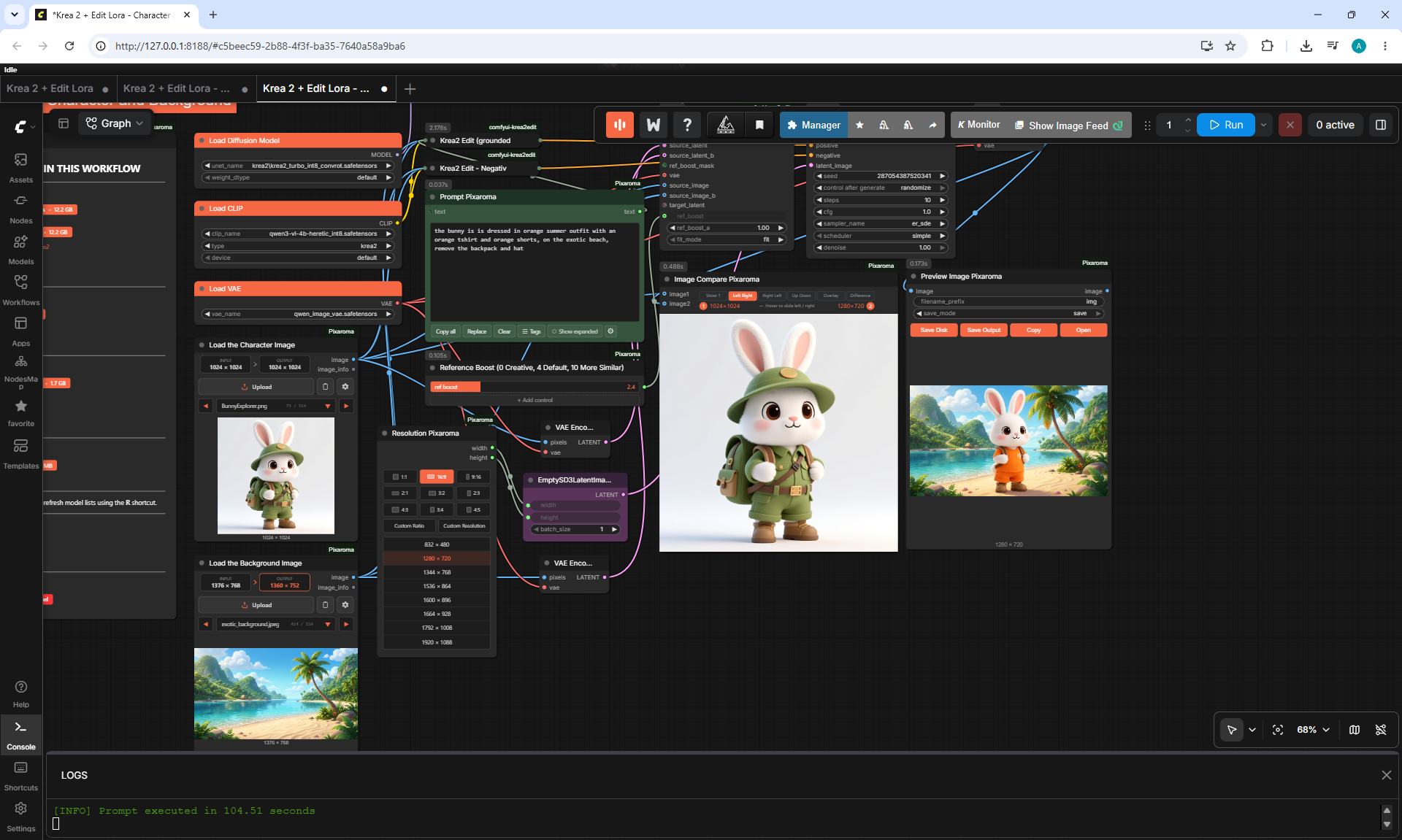
Task: Open BunnyExplorer.png file dropdown
Action: click(x=275, y=406)
